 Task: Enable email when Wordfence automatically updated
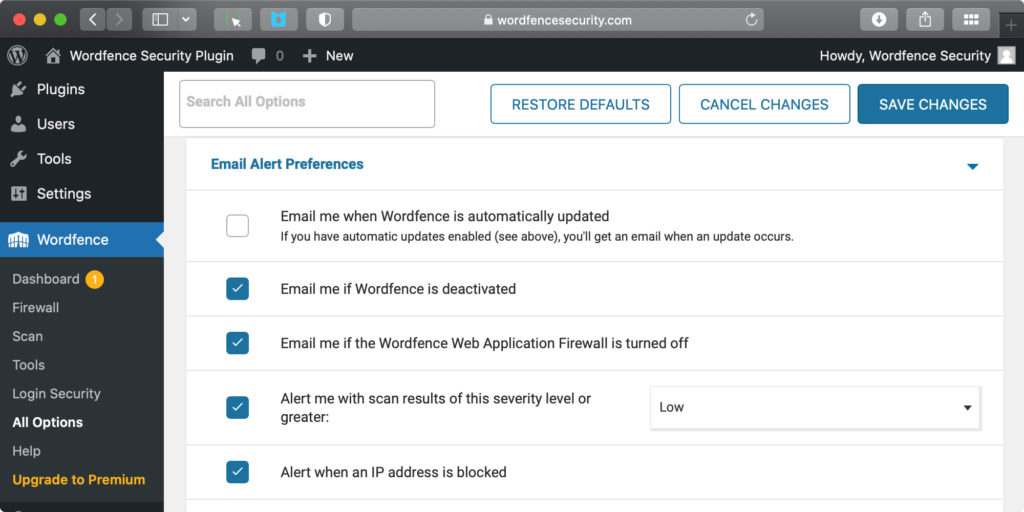(238, 226)
